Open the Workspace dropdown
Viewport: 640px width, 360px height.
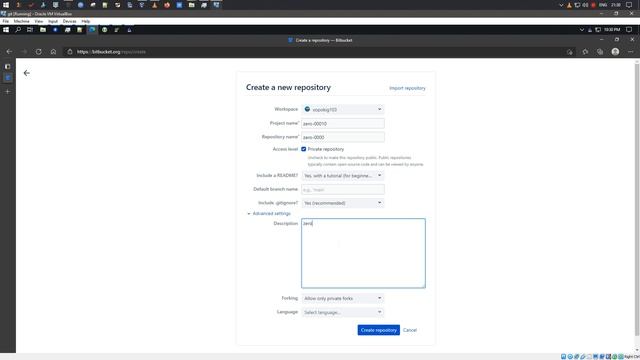coord(342,109)
